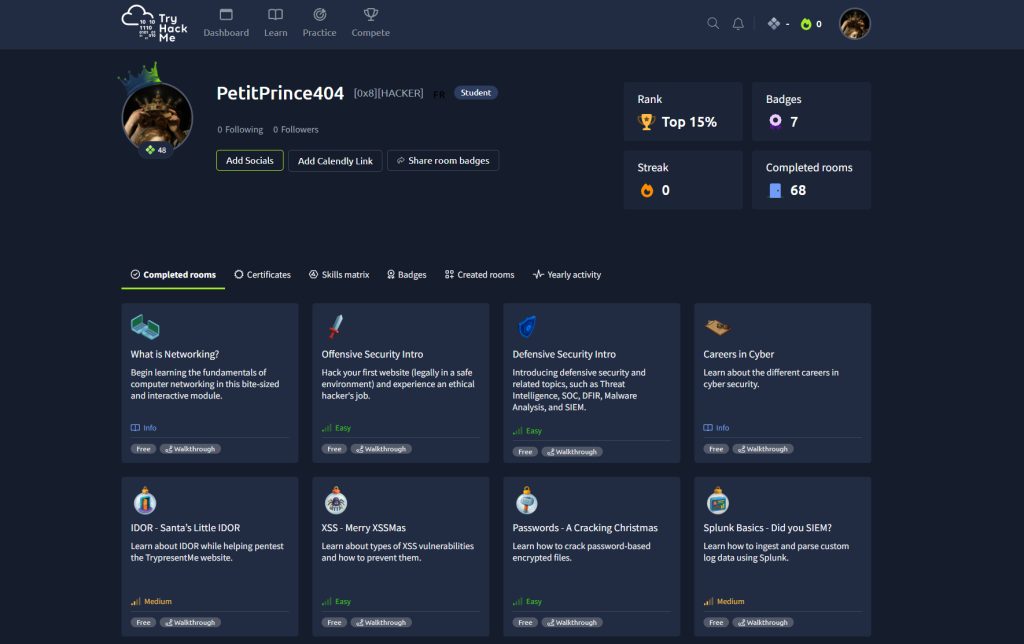Click the level 48 badge under avatar
This screenshot has width=1024, height=644.
(157, 150)
